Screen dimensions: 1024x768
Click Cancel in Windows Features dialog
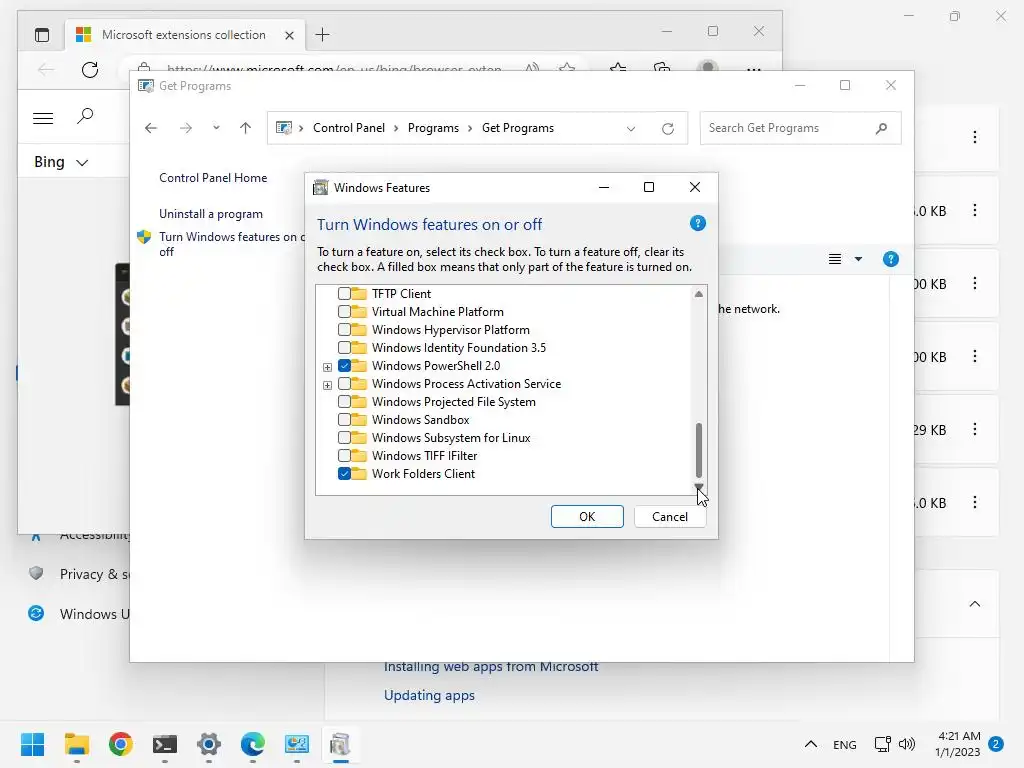click(670, 517)
